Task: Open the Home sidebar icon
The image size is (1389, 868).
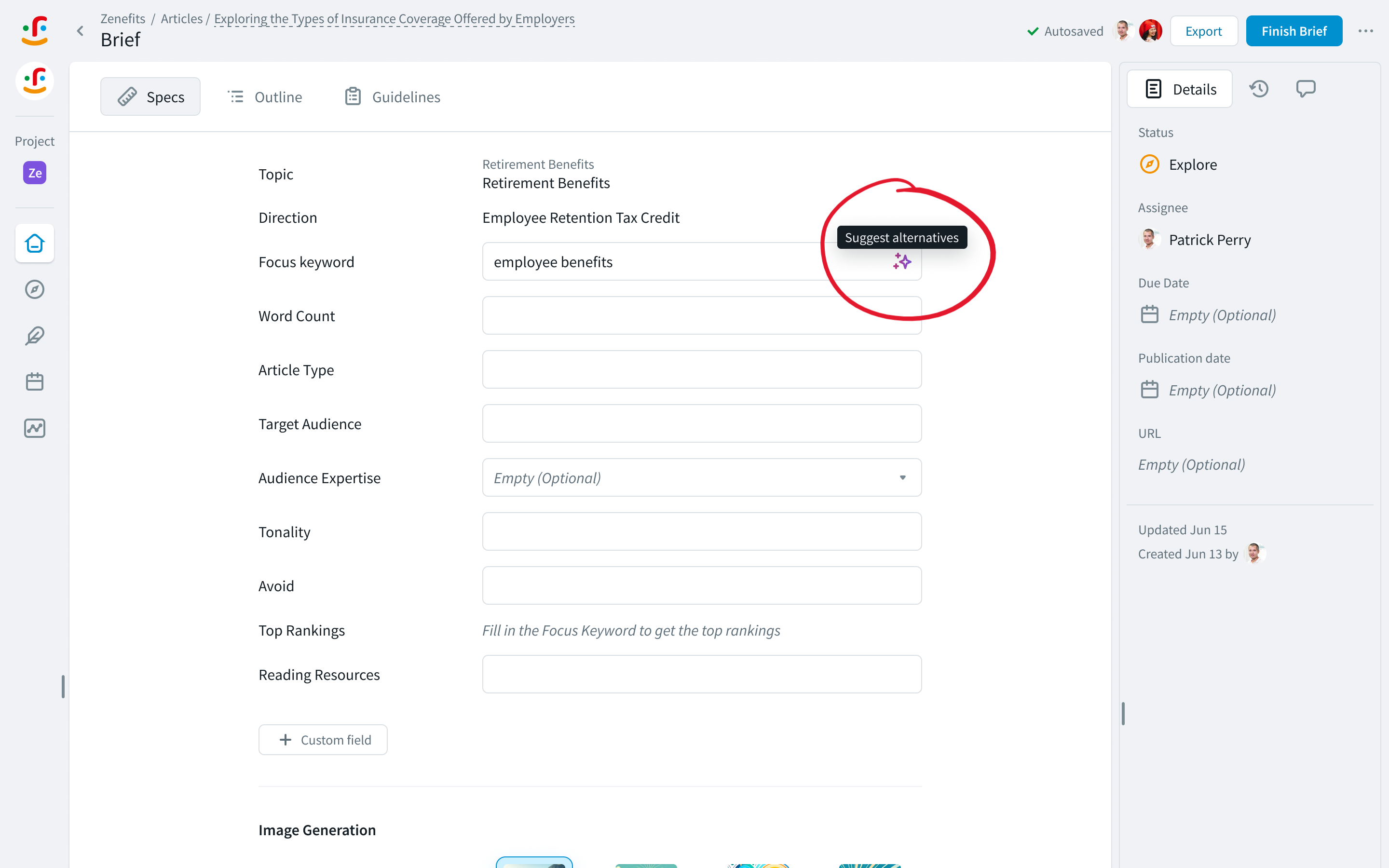Action: [34, 244]
